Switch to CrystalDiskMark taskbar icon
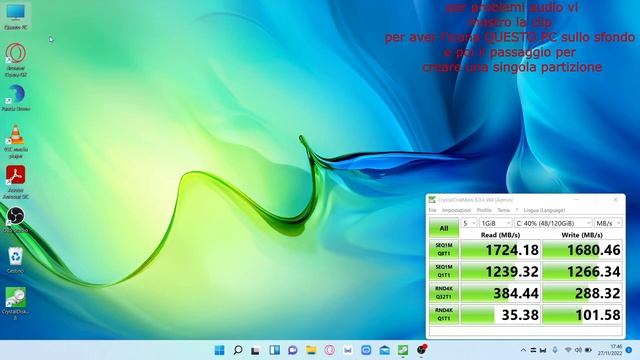The width and height of the screenshot is (640, 360). (403, 350)
